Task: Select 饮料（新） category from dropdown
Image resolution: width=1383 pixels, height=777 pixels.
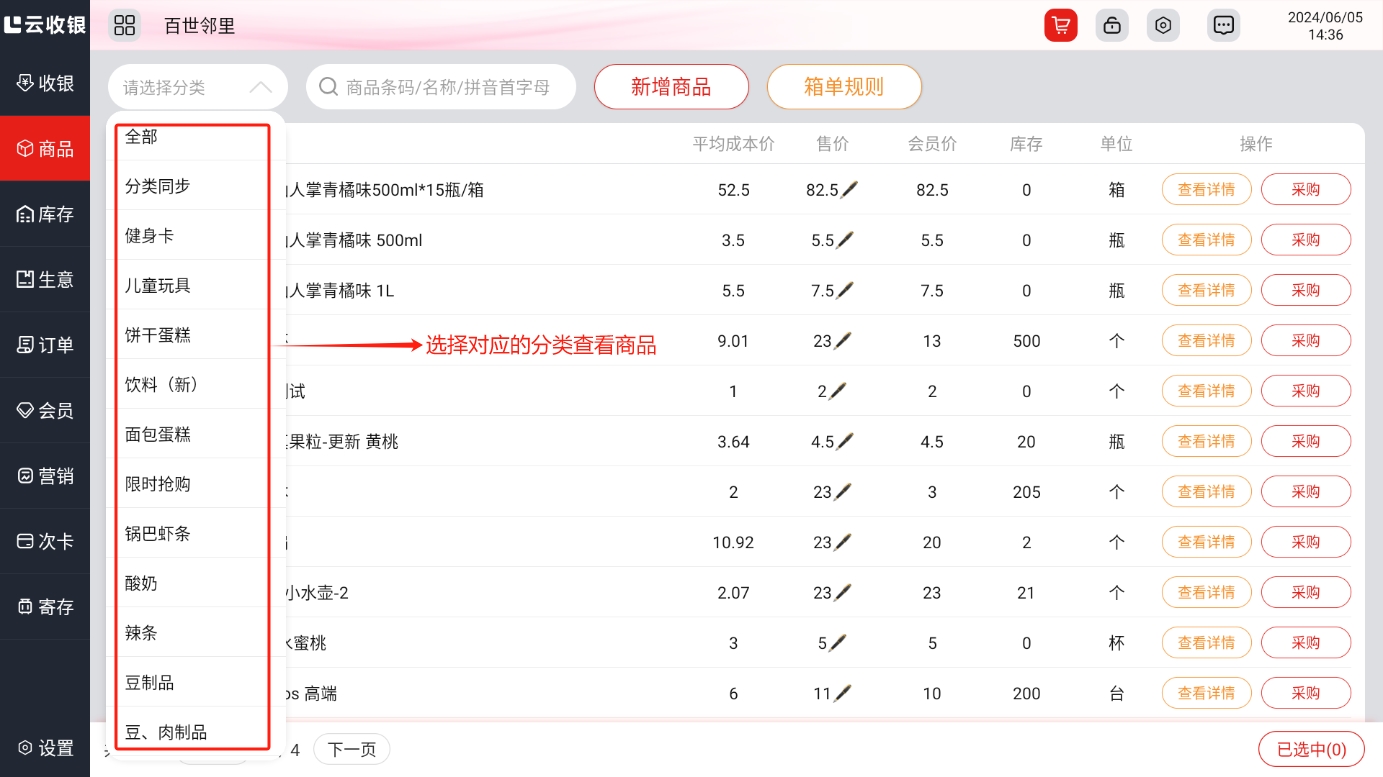Action: [x=162, y=385]
